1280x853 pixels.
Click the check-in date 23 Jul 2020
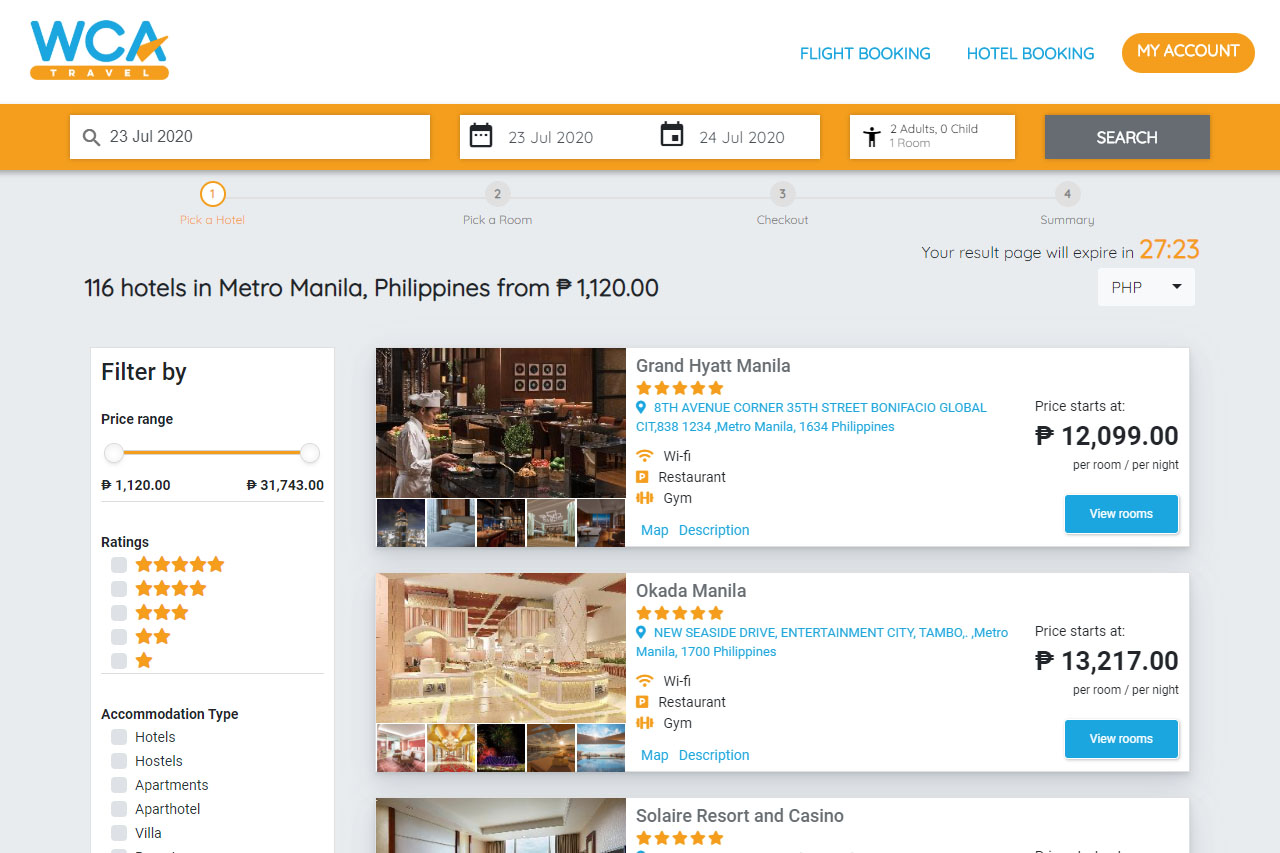[x=551, y=138]
